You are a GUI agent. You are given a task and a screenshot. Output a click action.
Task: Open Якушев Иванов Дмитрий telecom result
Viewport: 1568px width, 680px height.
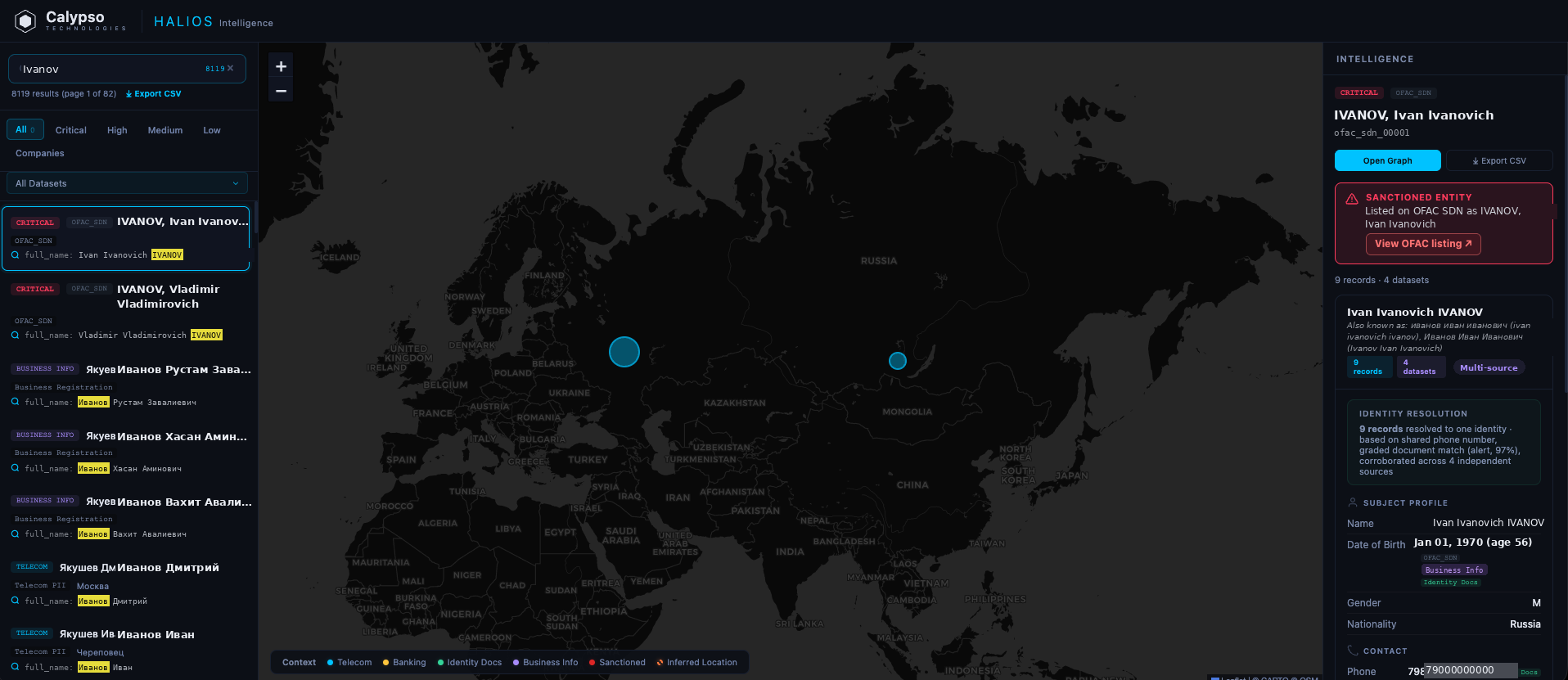point(126,583)
